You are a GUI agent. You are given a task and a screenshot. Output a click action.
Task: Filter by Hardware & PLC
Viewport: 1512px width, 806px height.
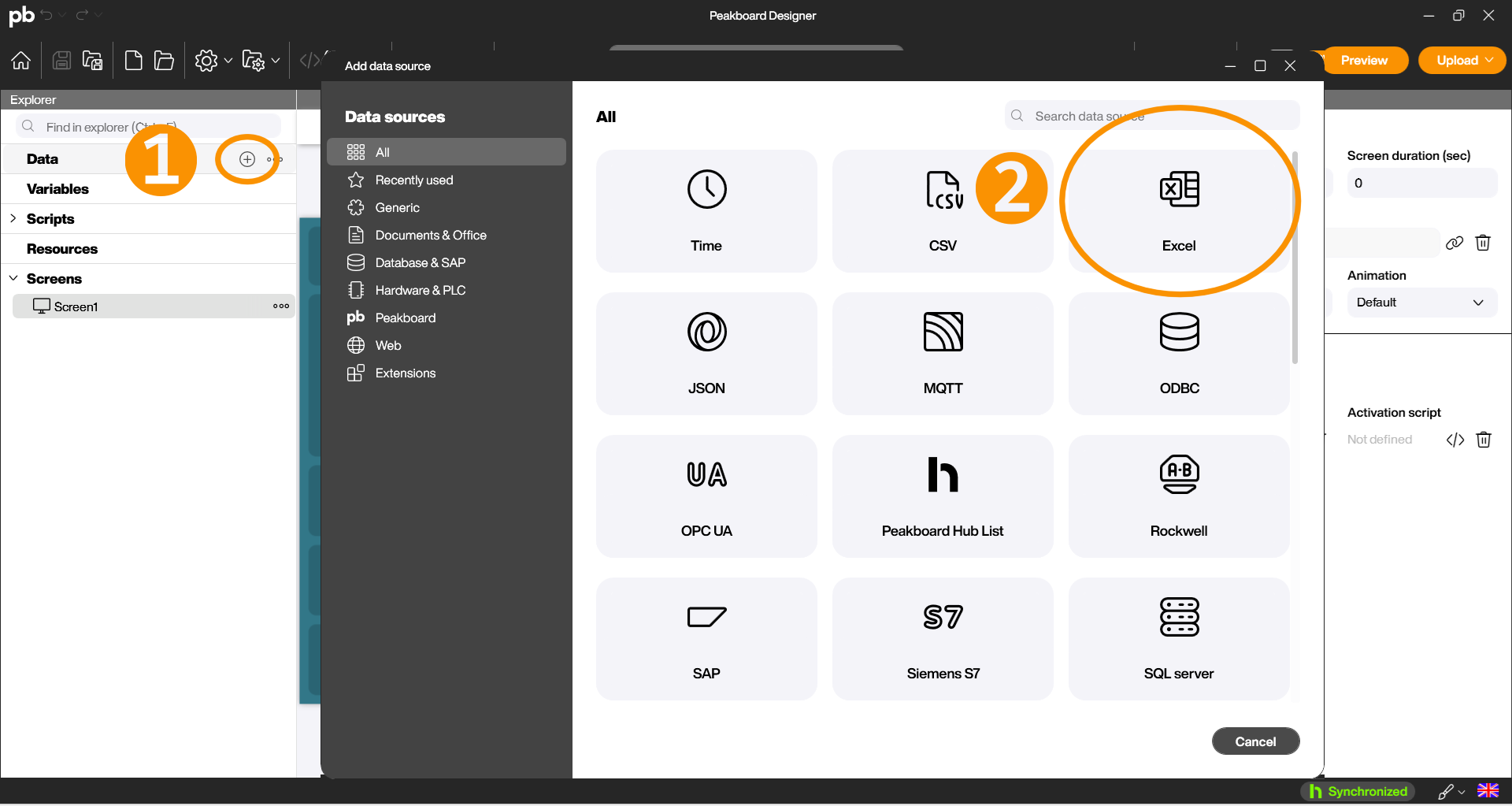pyautogui.click(x=447, y=290)
